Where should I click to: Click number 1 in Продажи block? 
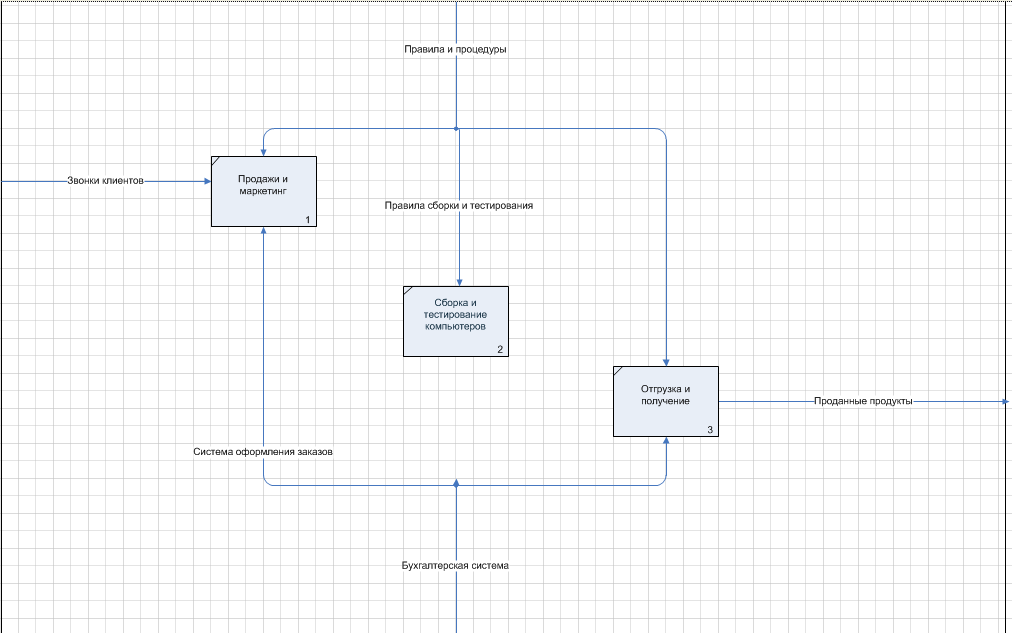point(307,219)
